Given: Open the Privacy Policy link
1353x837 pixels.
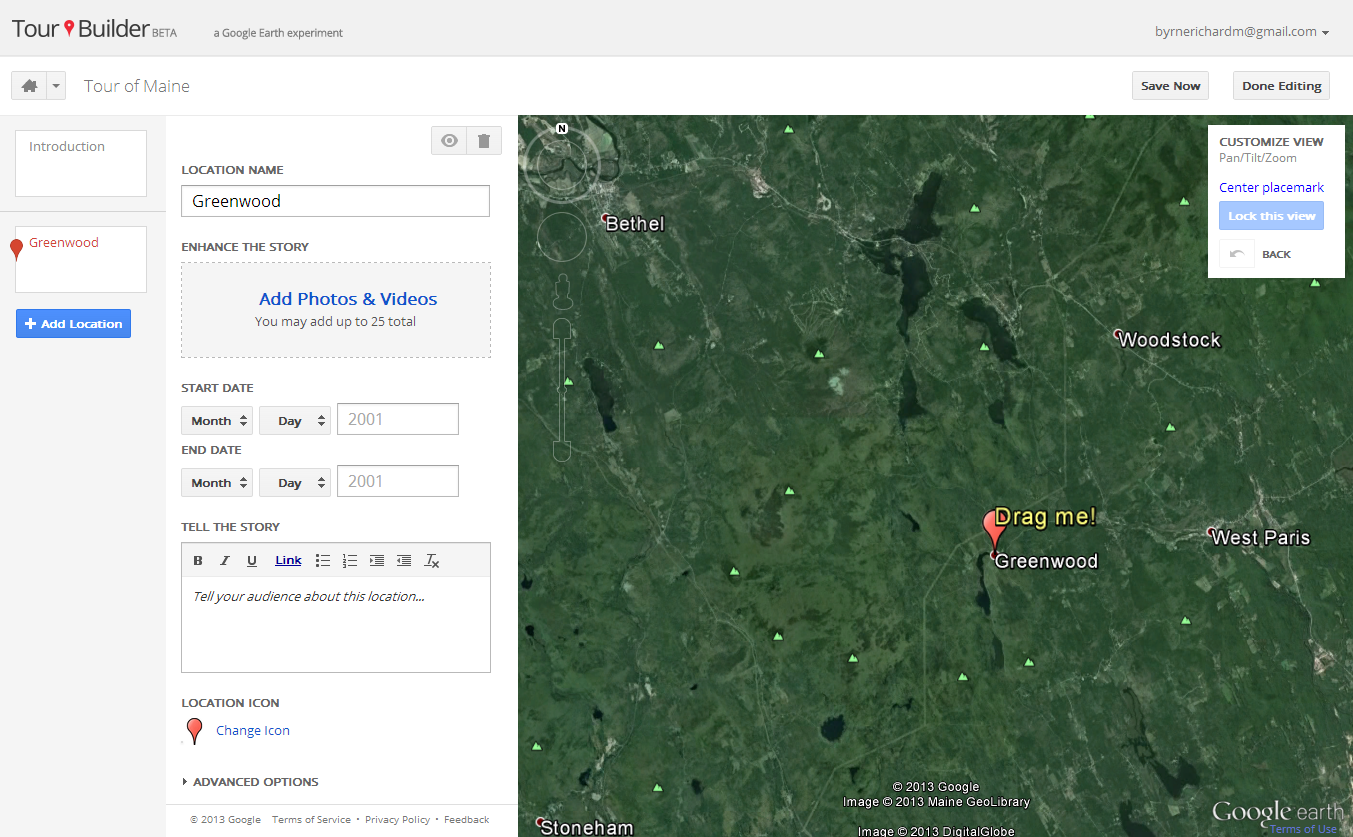Looking at the screenshot, I should pos(397,820).
